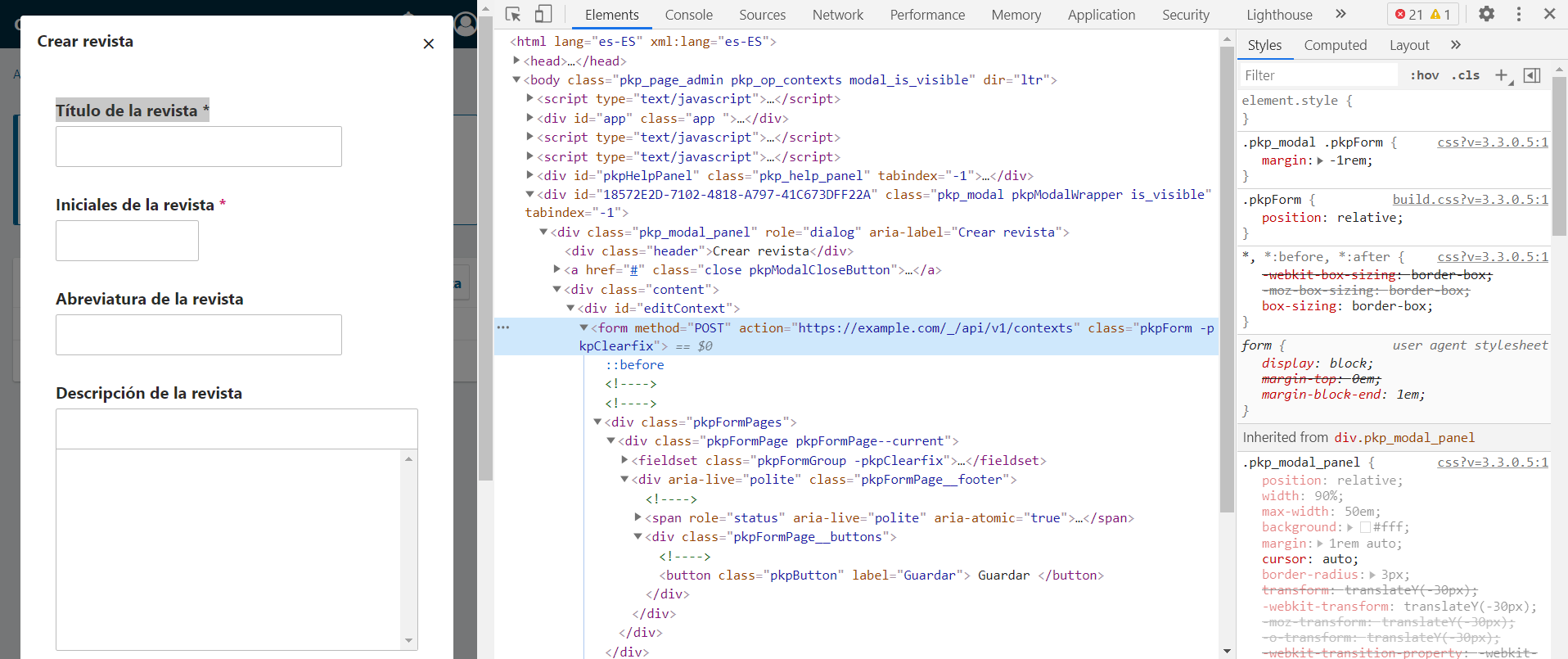Collapse the pkpFormPages div node
1568x659 pixels.
[597, 422]
